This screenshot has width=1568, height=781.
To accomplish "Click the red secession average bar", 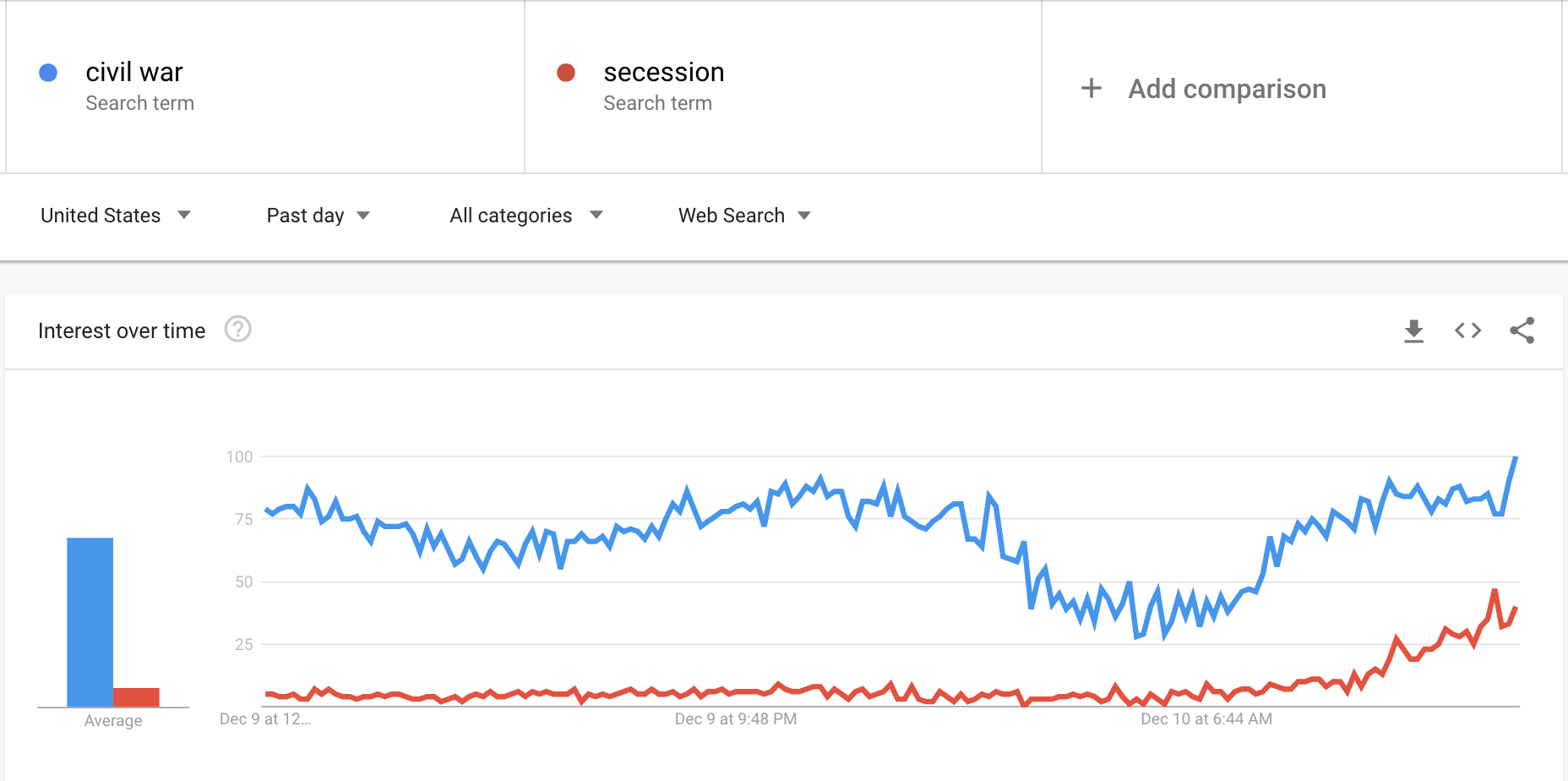I will [x=136, y=697].
